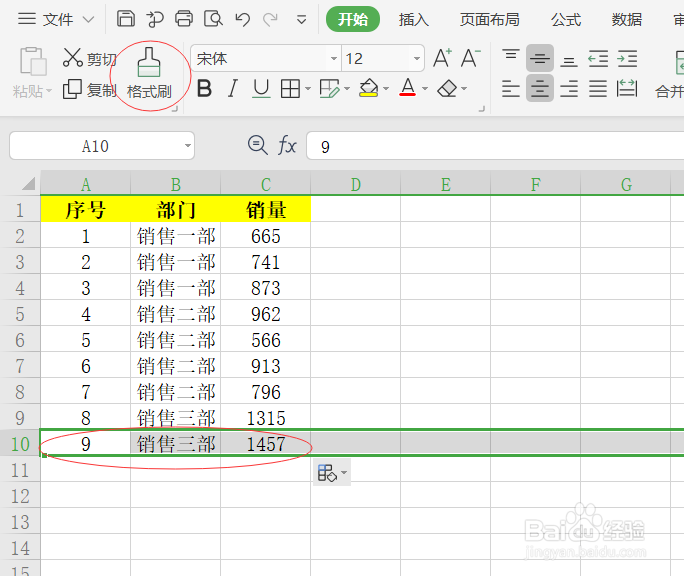The height and width of the screenshot is (576, 684).
Task: Click the draw border table style icon
Action: [329, 89]
